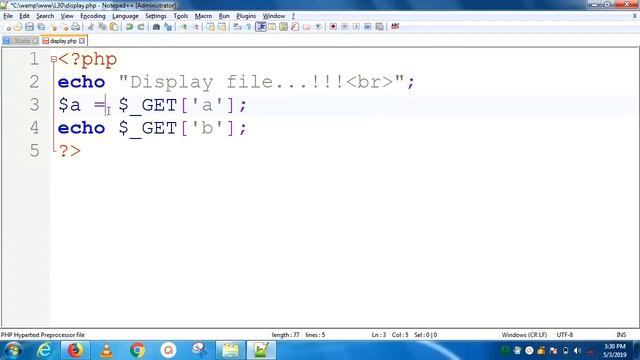Toggle Synchronize Vertical Scrolling button
640x360 pixels.
click(210, 27)
